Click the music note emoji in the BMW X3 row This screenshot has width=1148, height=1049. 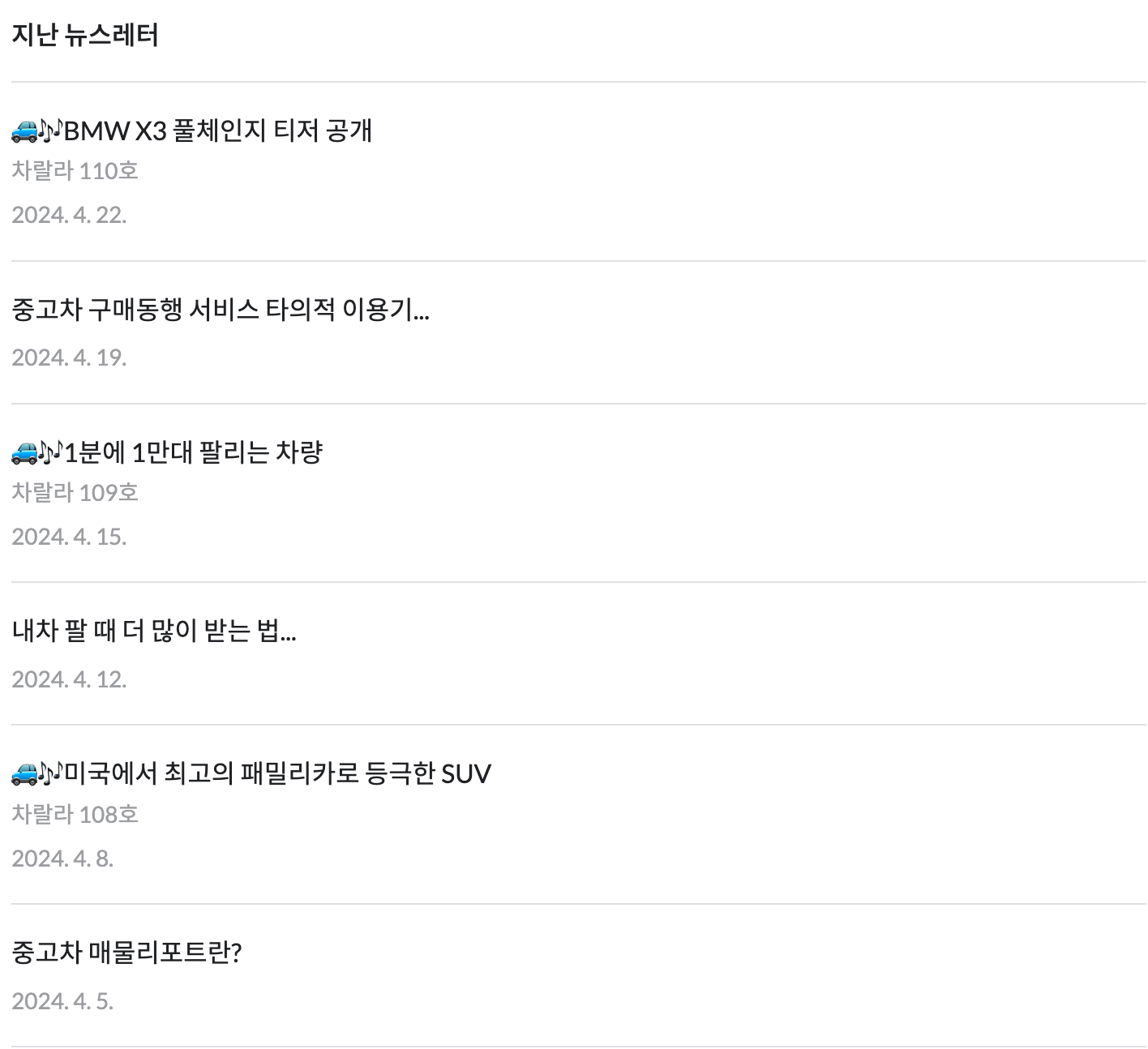tap(52, 128)
